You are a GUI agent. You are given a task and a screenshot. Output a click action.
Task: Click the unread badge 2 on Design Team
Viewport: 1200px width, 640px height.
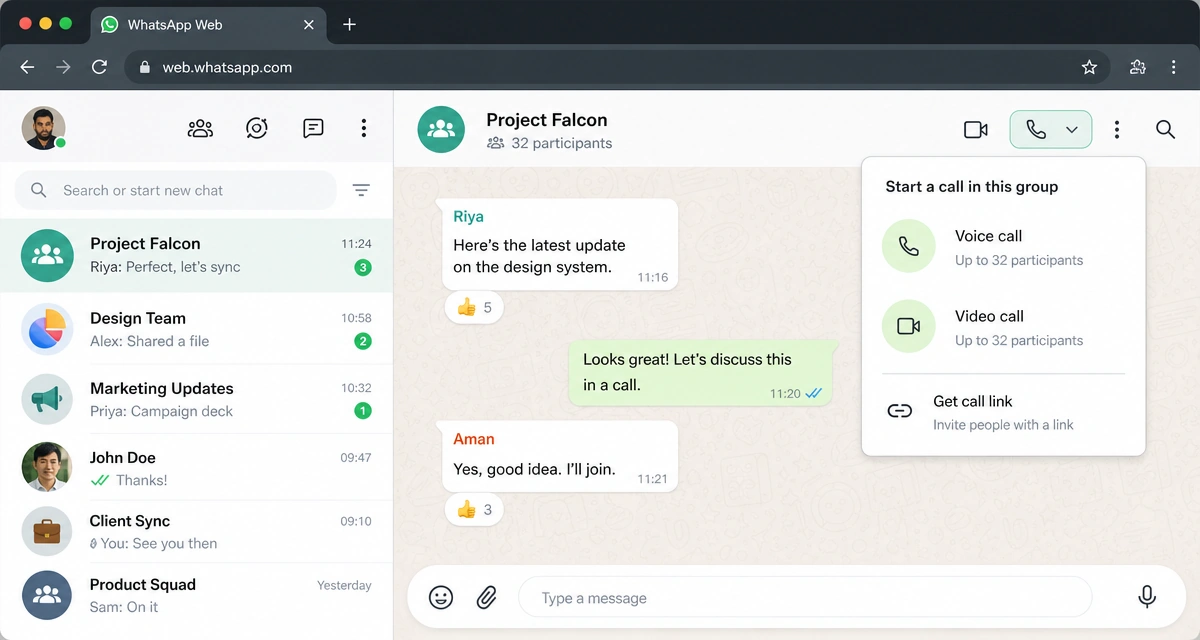click(363, 341)
